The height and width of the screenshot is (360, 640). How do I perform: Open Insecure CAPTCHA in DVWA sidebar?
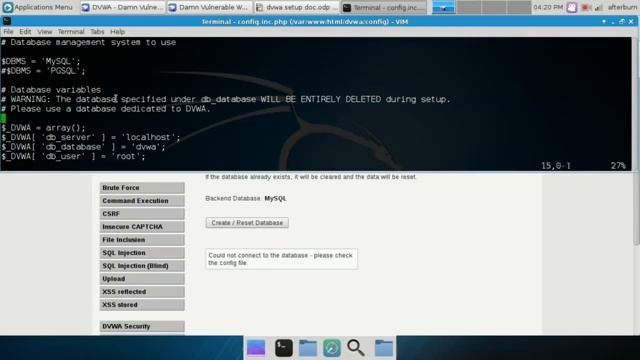[142, 227]
